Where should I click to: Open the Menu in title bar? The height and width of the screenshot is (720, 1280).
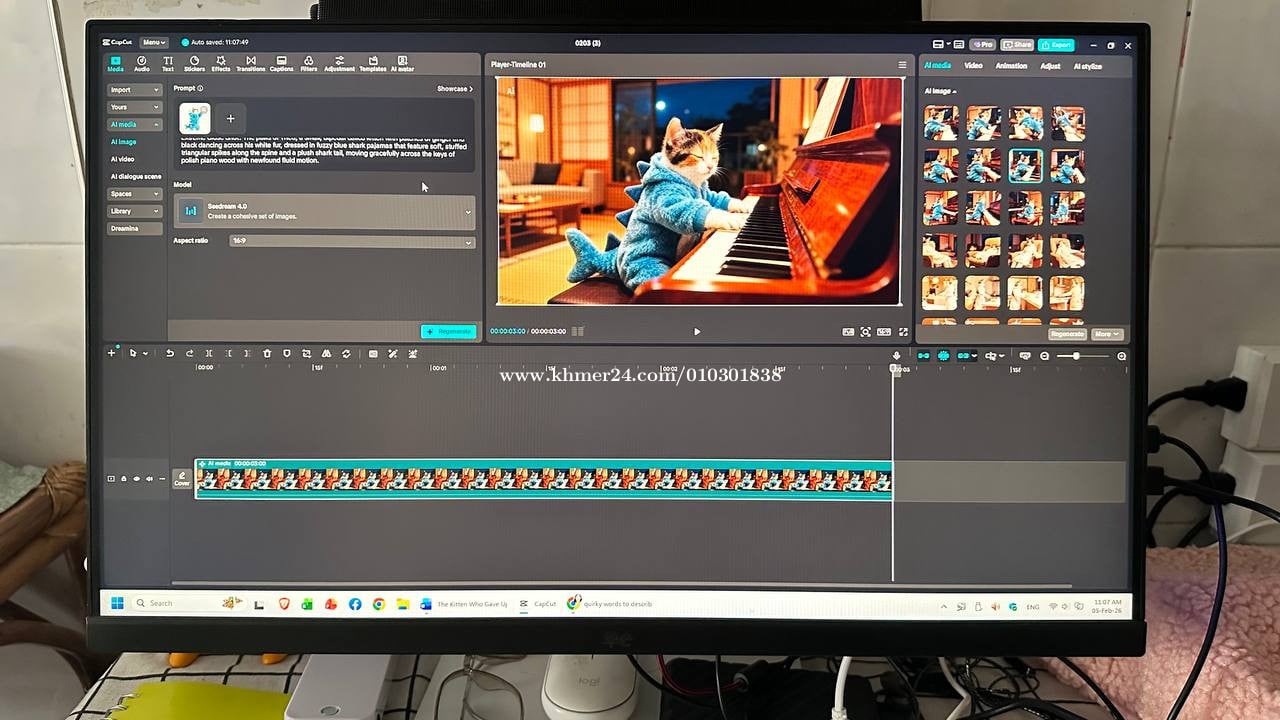pyautogui.click(x=154, y=42)
